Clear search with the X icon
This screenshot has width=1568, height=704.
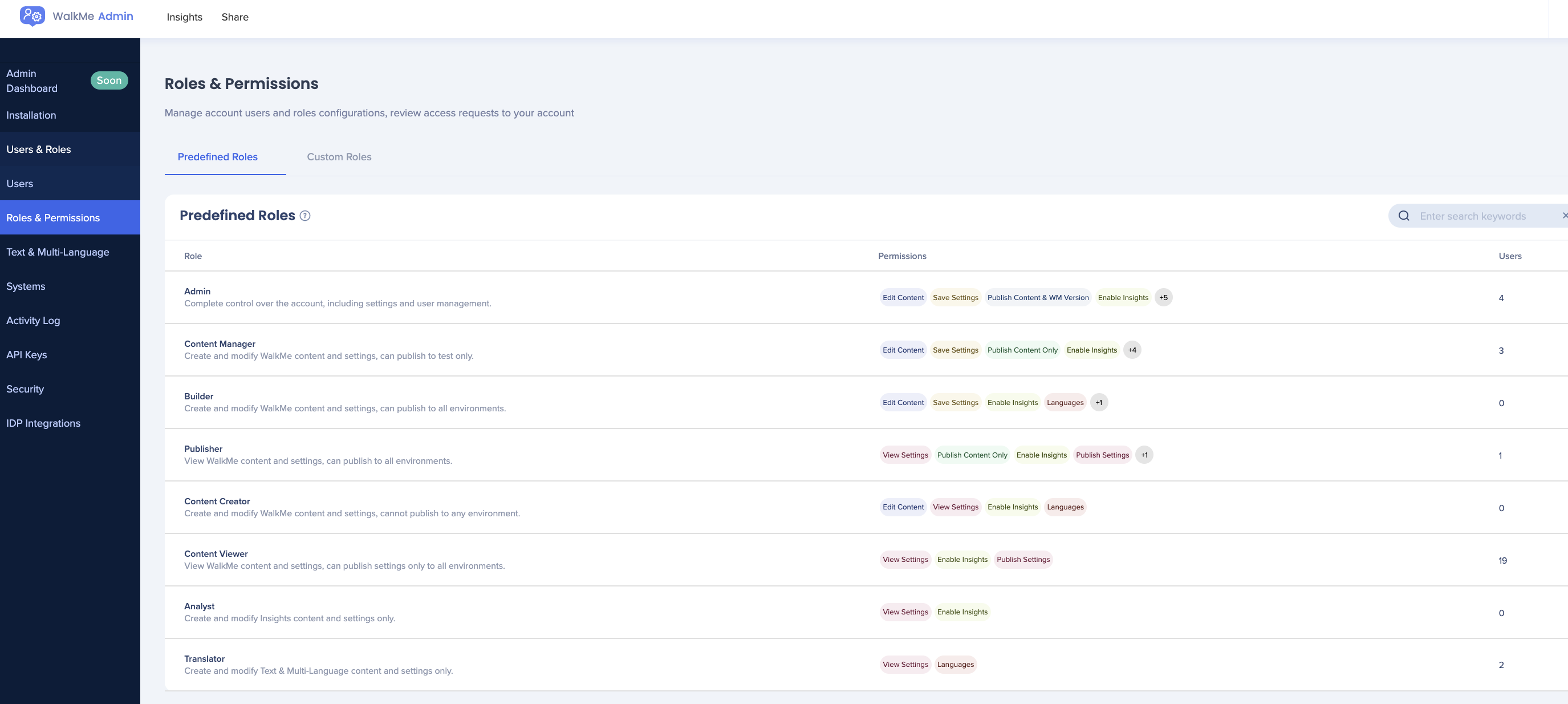pos(1565,216)
